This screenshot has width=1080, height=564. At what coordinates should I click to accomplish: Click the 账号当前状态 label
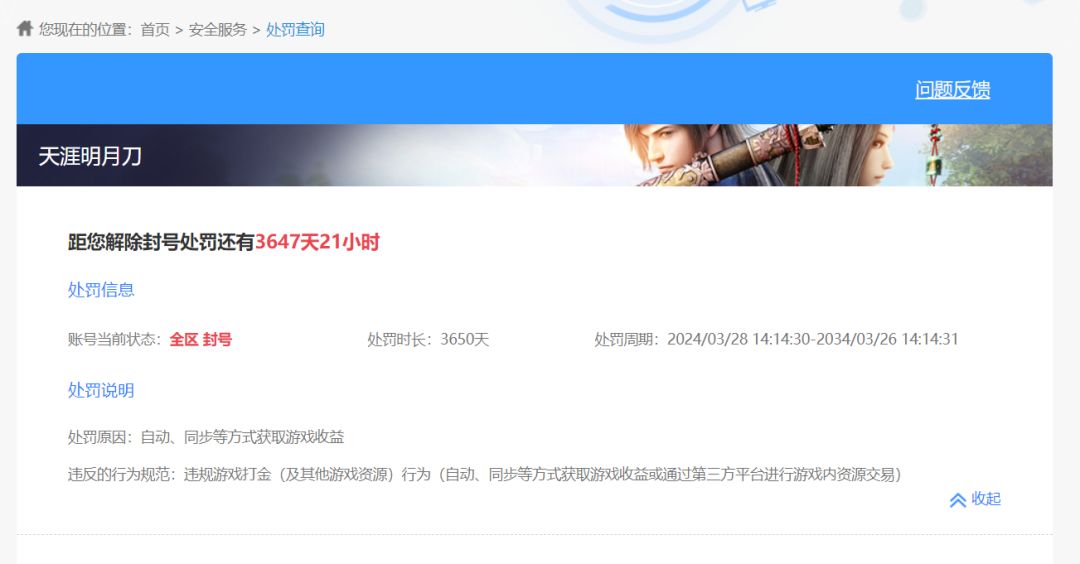[x=114, y=340]
